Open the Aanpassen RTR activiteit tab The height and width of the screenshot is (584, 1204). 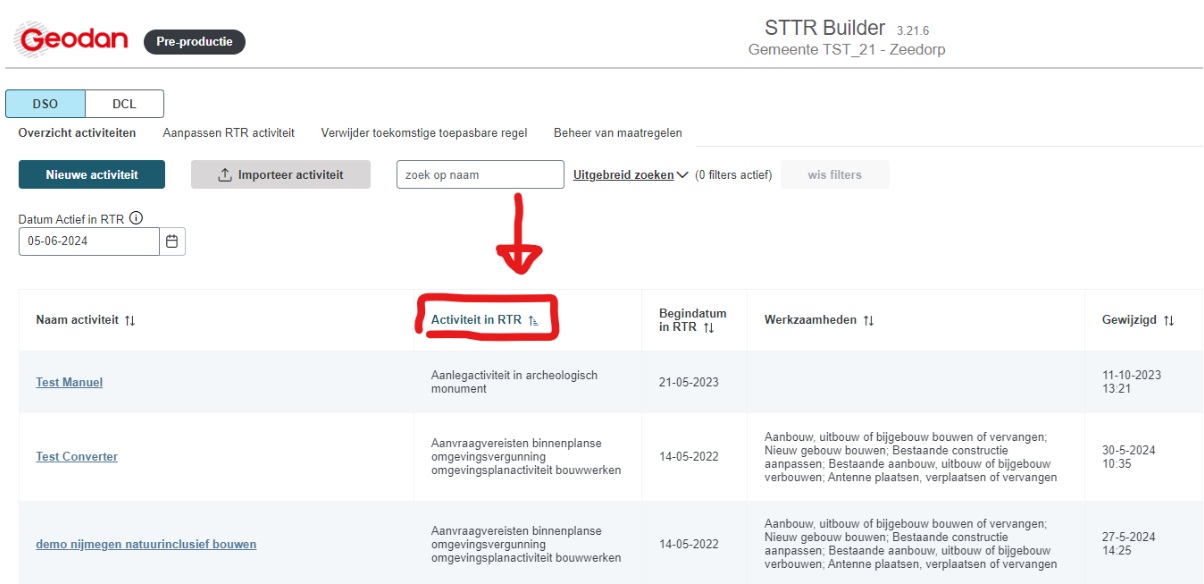point(228,133)
